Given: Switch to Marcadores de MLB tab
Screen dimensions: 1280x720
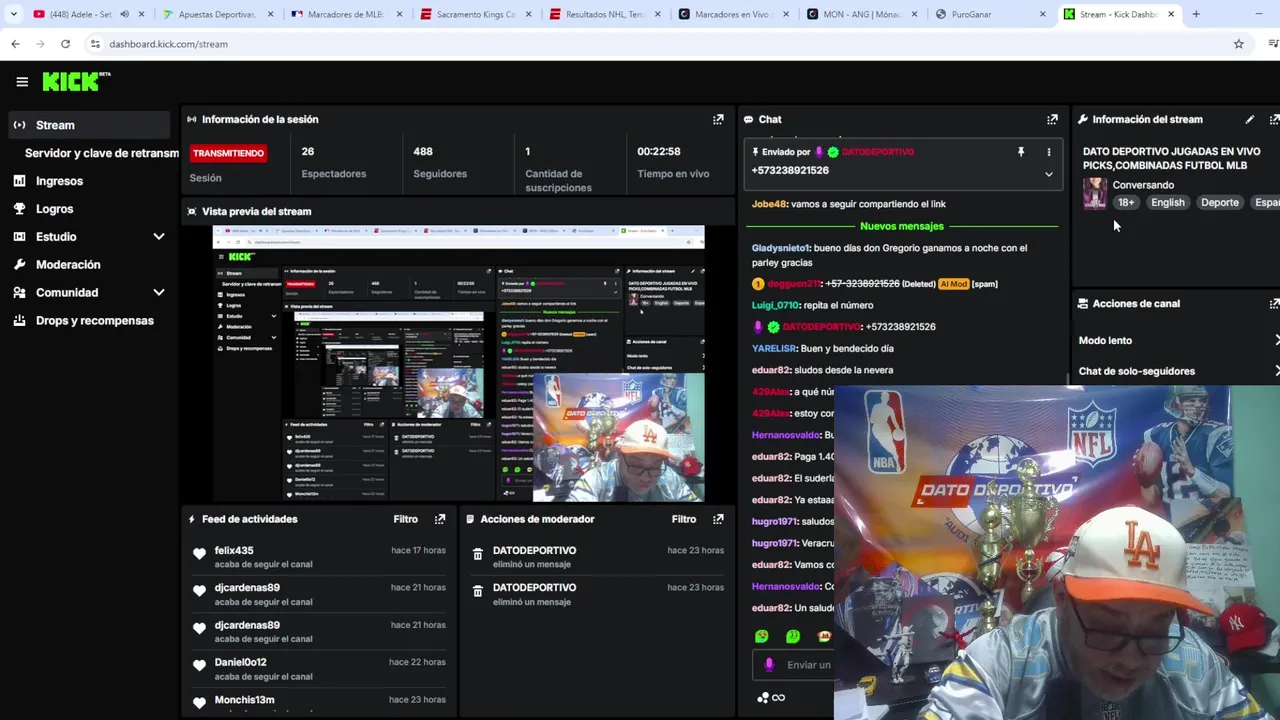Looking at the screenshot, I should (x=345, y=15).
